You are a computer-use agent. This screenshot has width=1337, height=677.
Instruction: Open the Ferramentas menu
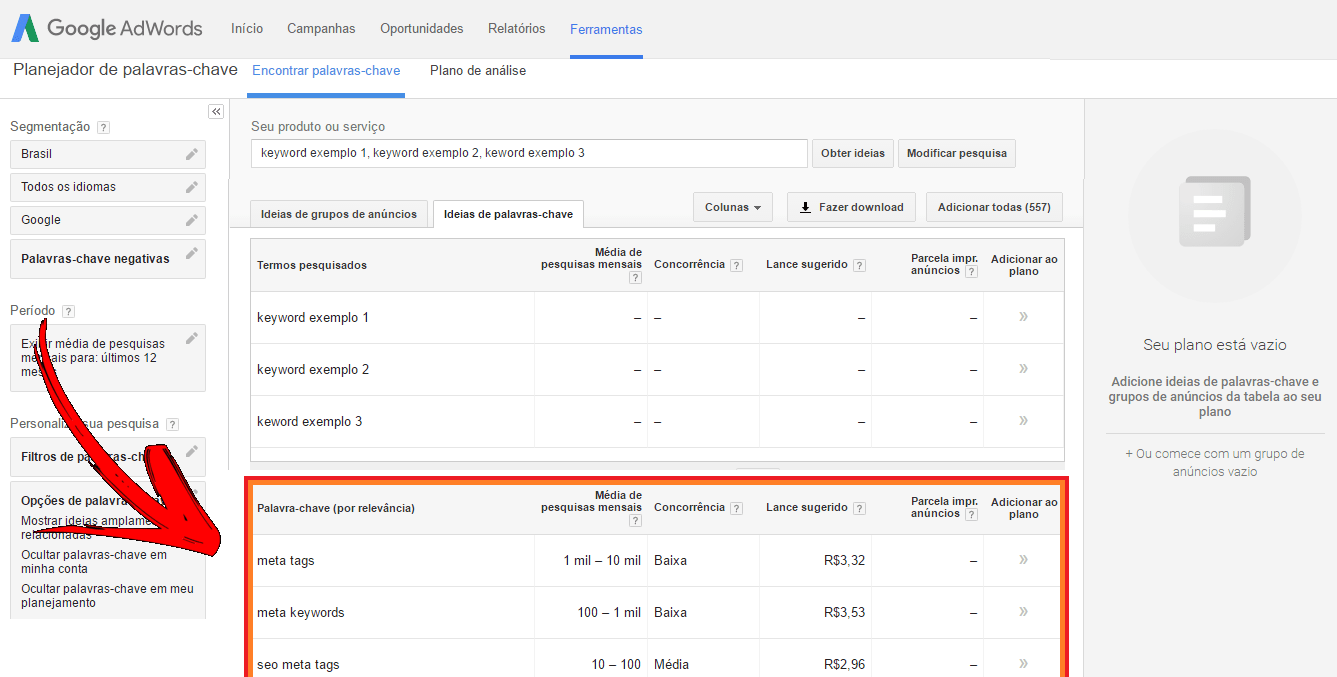click(606, 30)
